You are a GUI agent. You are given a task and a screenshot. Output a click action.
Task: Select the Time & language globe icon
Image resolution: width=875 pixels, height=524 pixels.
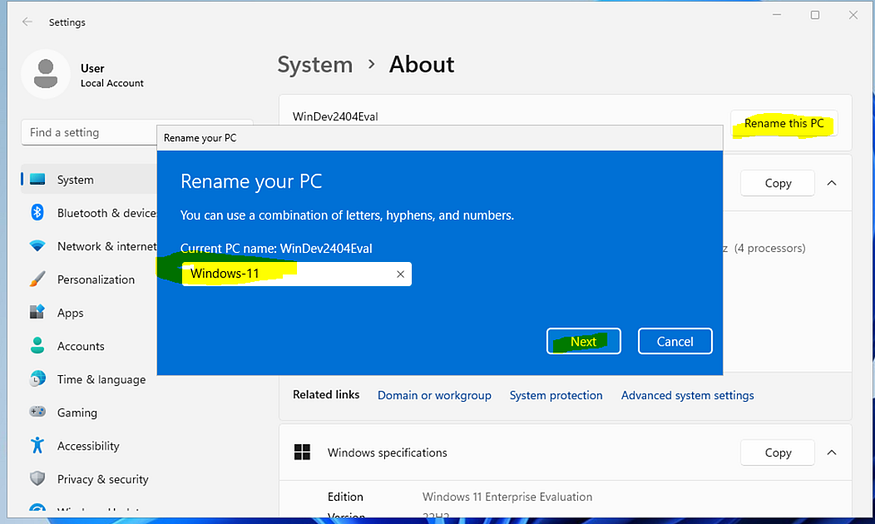(37, 379)
